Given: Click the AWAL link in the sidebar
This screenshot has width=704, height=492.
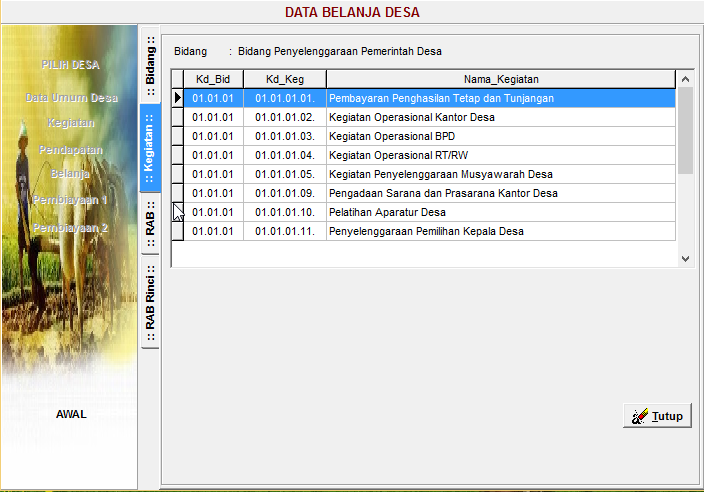Looking at the screenshot, I should pyautogui.click(x=71, y=414).
